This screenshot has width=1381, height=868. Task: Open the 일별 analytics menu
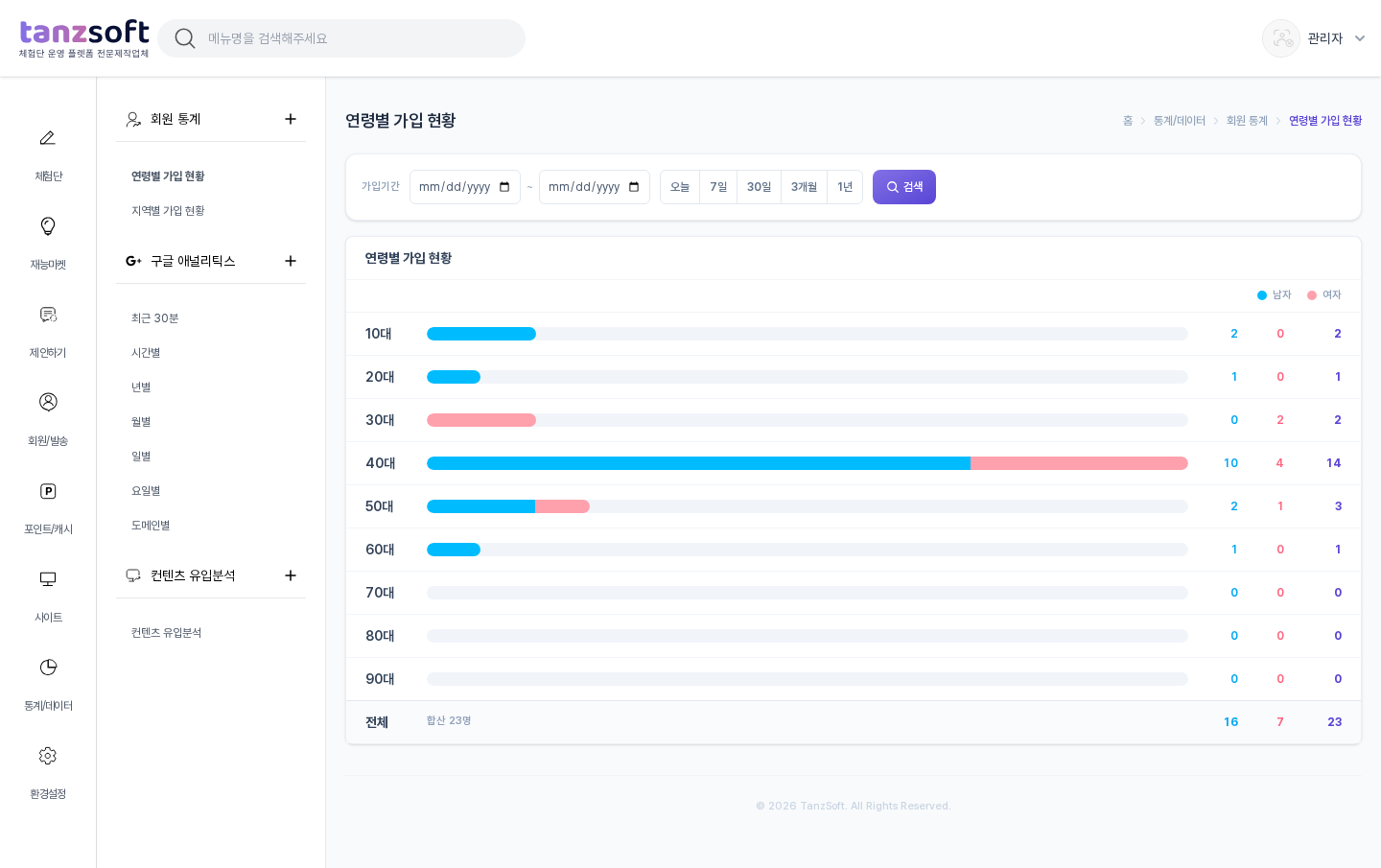point(141,457)
